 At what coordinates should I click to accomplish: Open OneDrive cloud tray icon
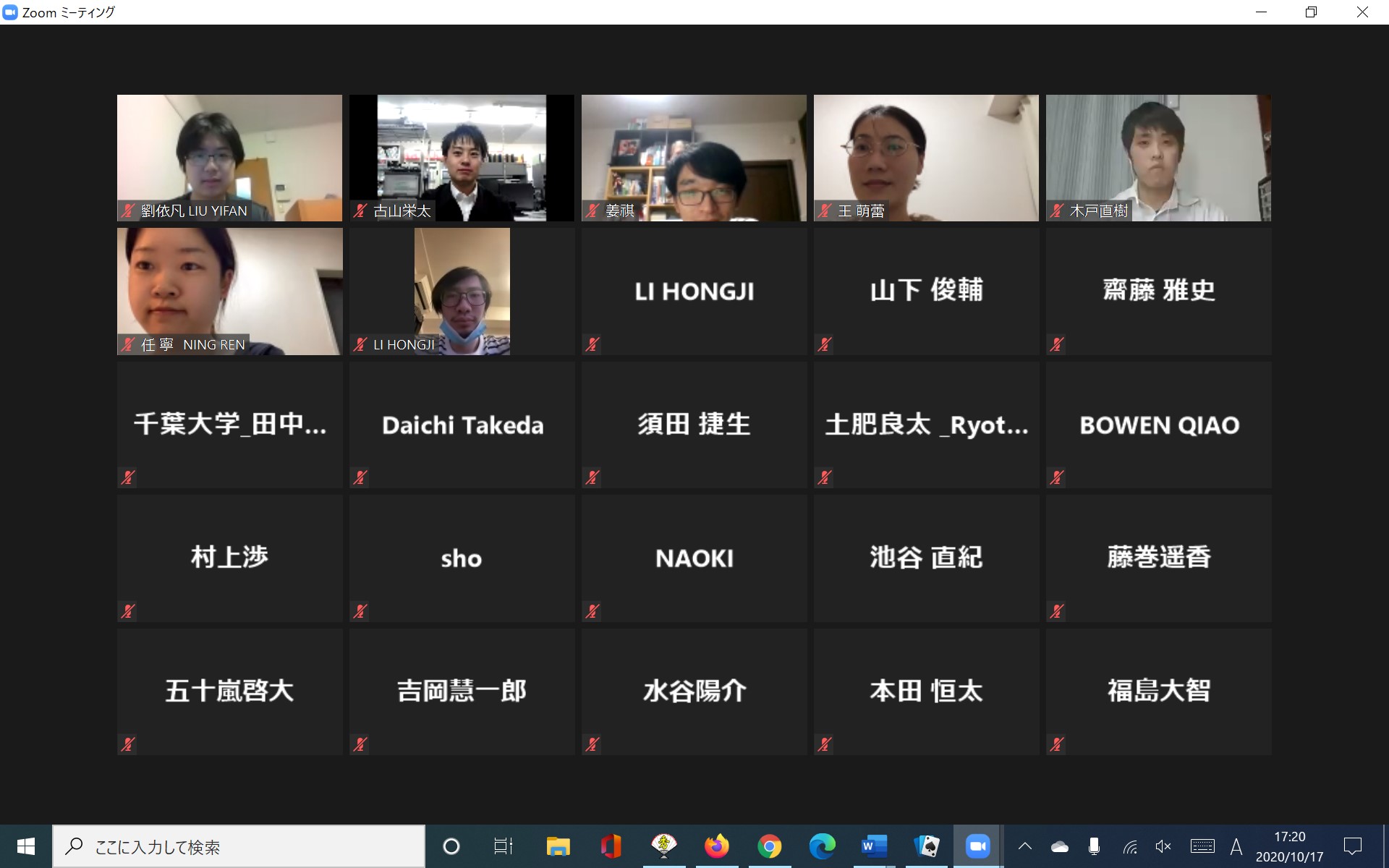[x=1060, y=846]
